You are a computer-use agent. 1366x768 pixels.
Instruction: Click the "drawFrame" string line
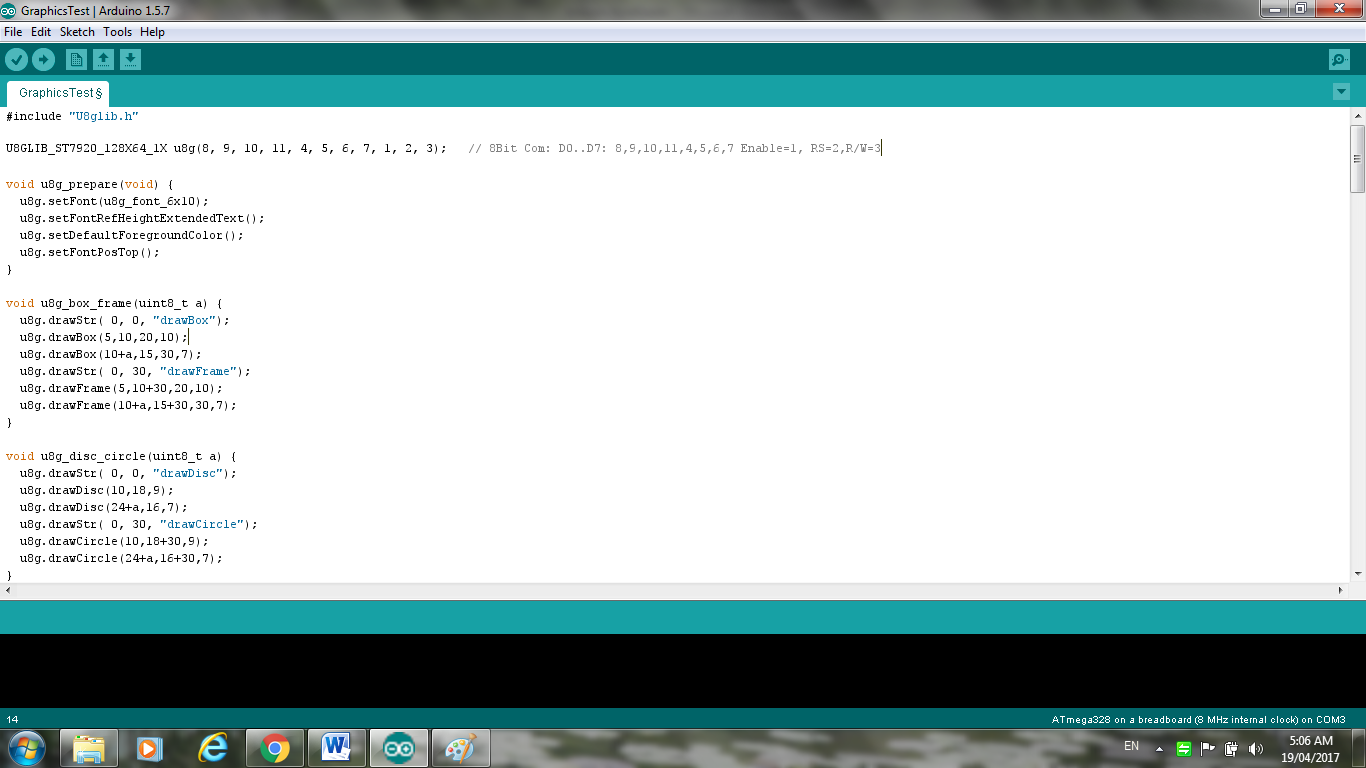pyautogui.click(x=135, y=371)
